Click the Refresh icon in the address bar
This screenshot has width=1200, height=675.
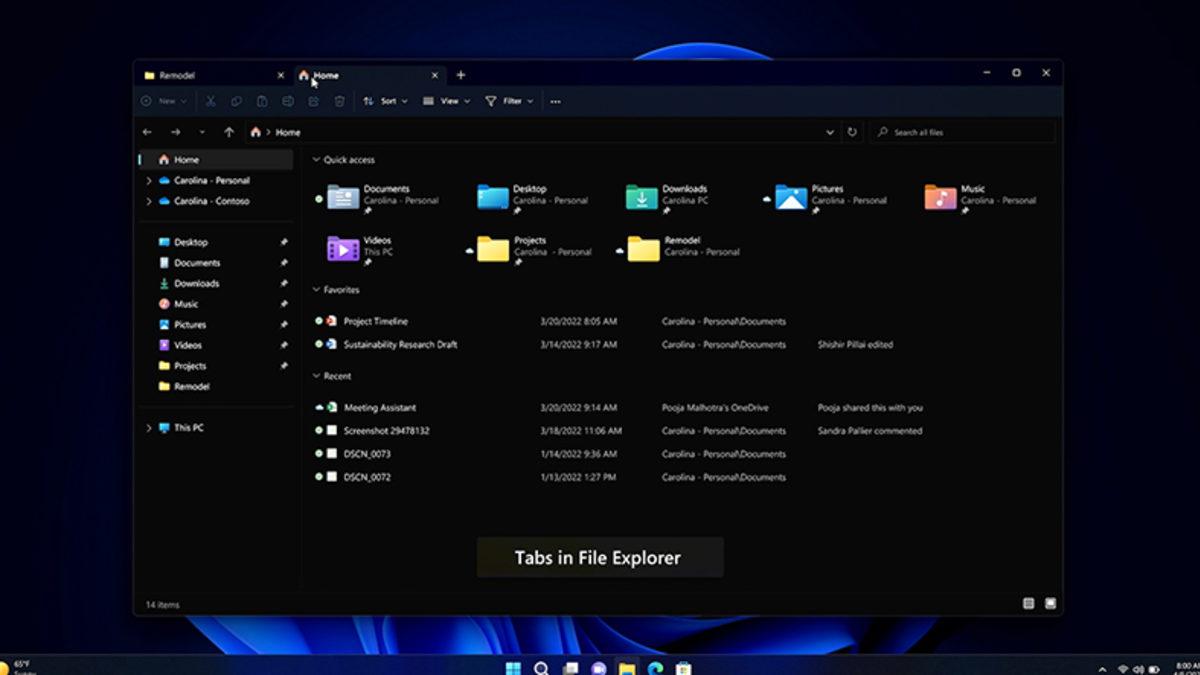click(852, 131)
